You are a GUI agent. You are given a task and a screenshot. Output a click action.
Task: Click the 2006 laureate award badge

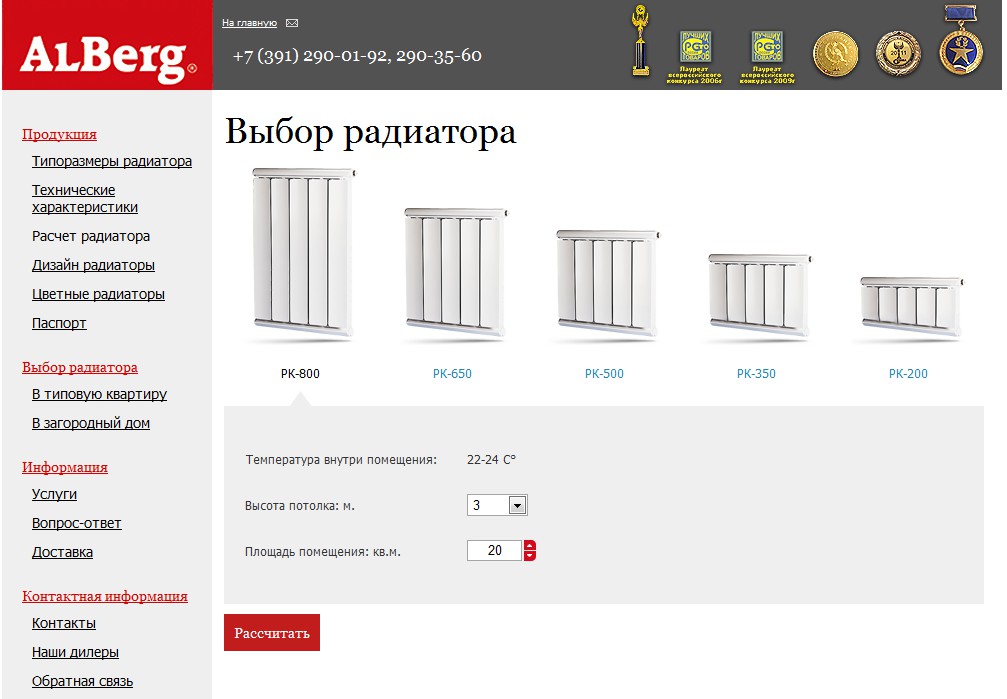point(695,57)
